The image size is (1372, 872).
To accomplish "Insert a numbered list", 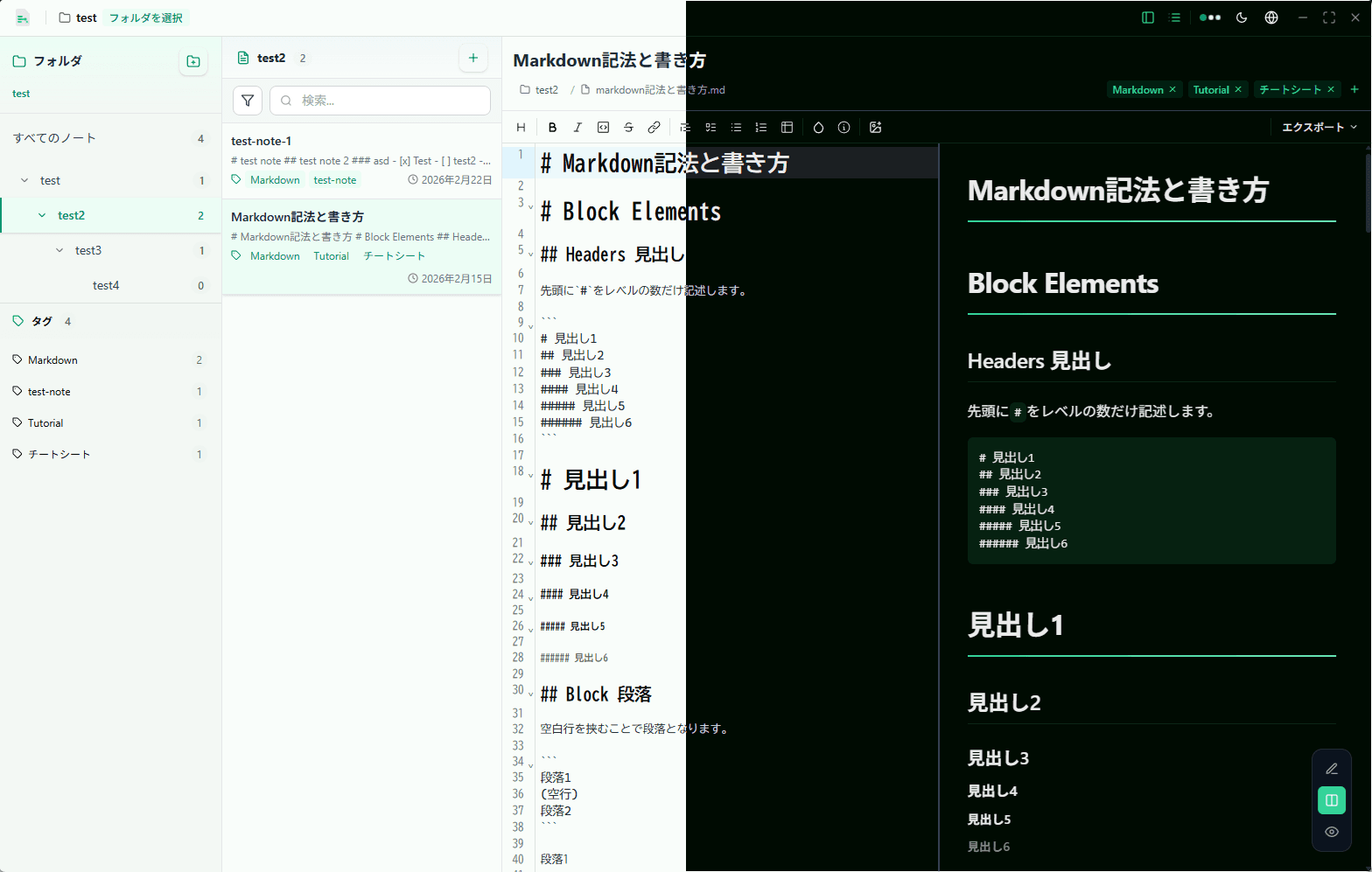I will 761,128.
